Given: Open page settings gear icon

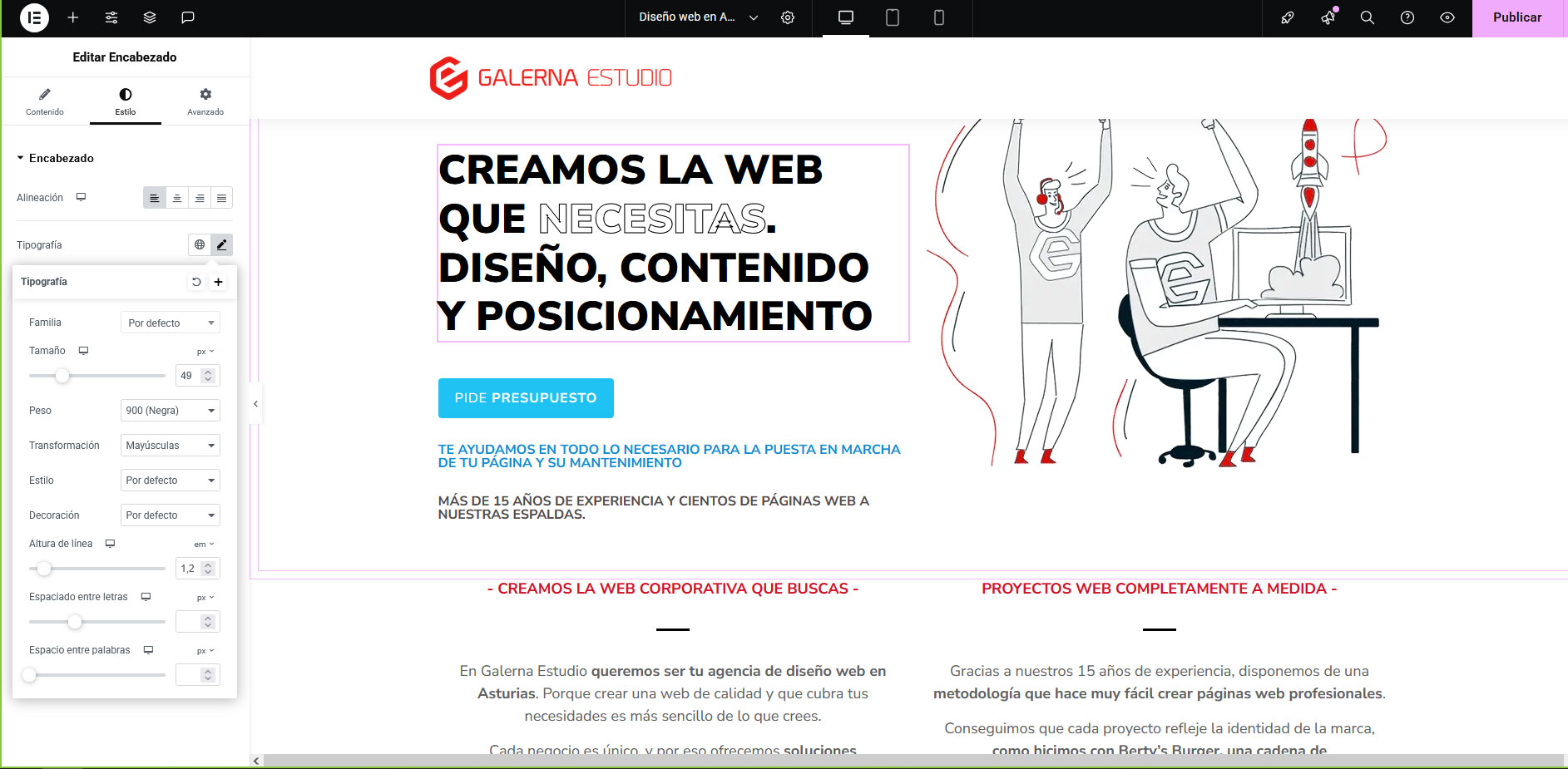Looking at the screenshot, I should (x=788, y=17).
